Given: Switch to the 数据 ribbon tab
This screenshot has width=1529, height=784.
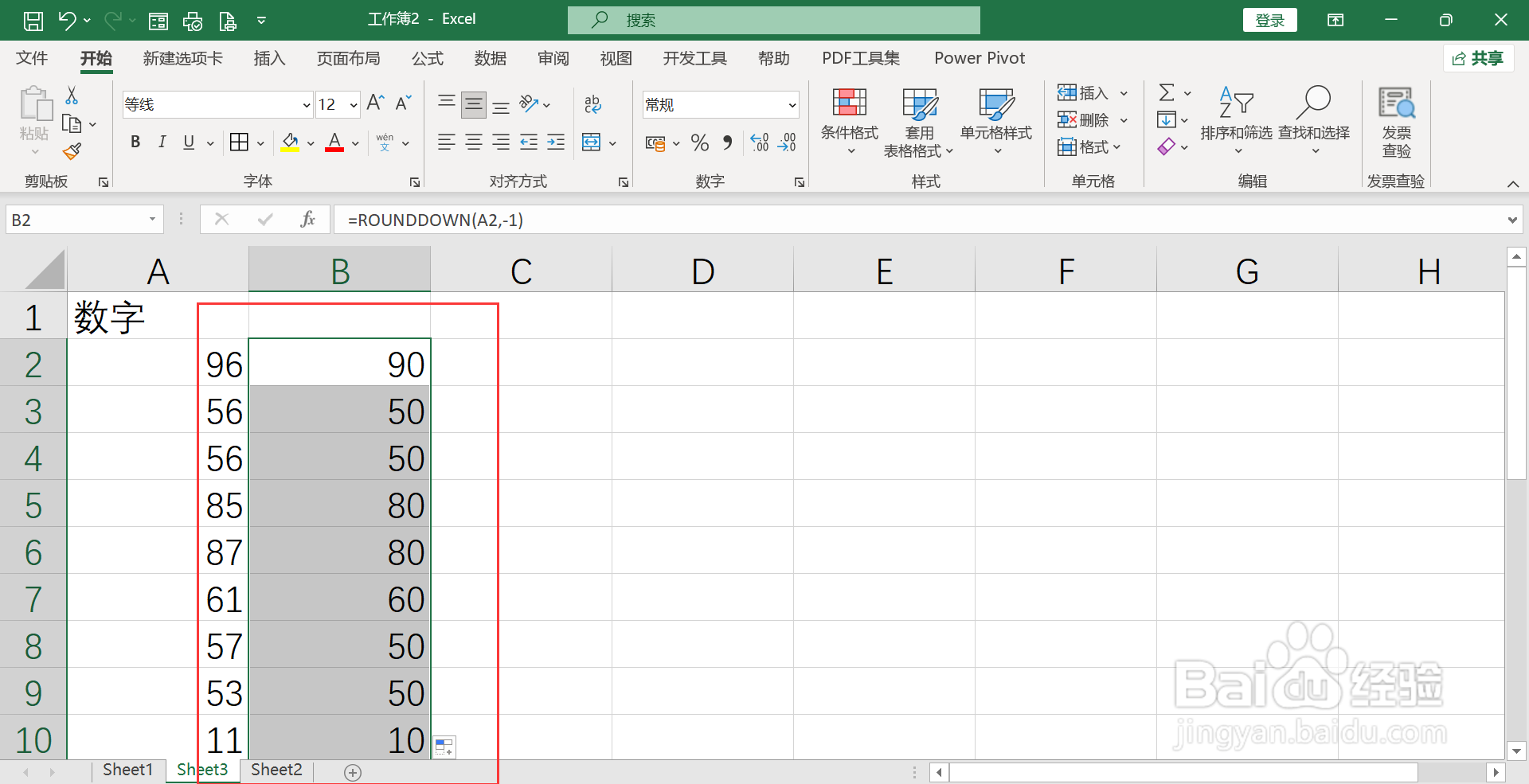Looking at the screenshot, I should 491,58.
